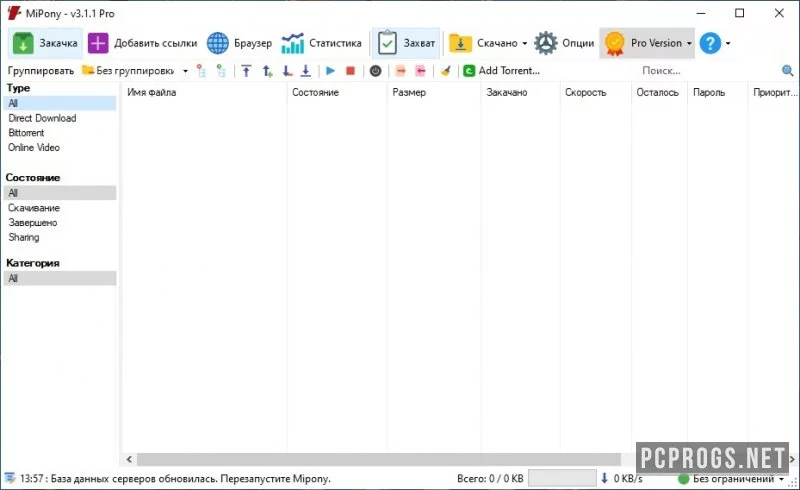Move selected download to bottom

306,71
